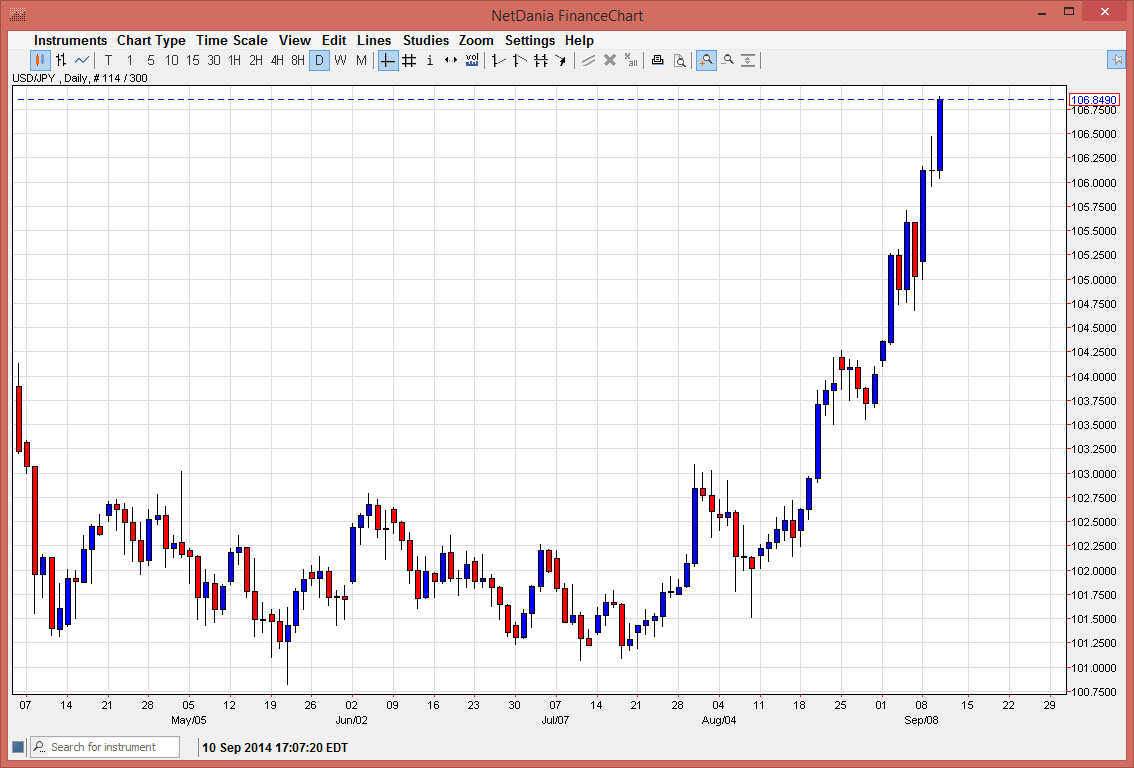
Task: Click the print chart icon
Action: coord(657,60)
